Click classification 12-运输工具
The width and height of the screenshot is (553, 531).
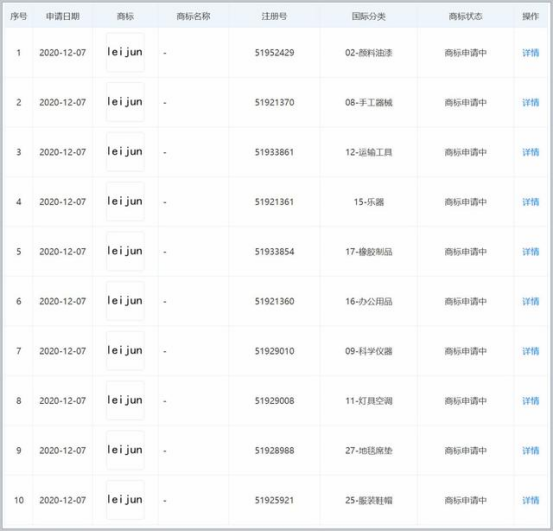(x=369, y=152)
